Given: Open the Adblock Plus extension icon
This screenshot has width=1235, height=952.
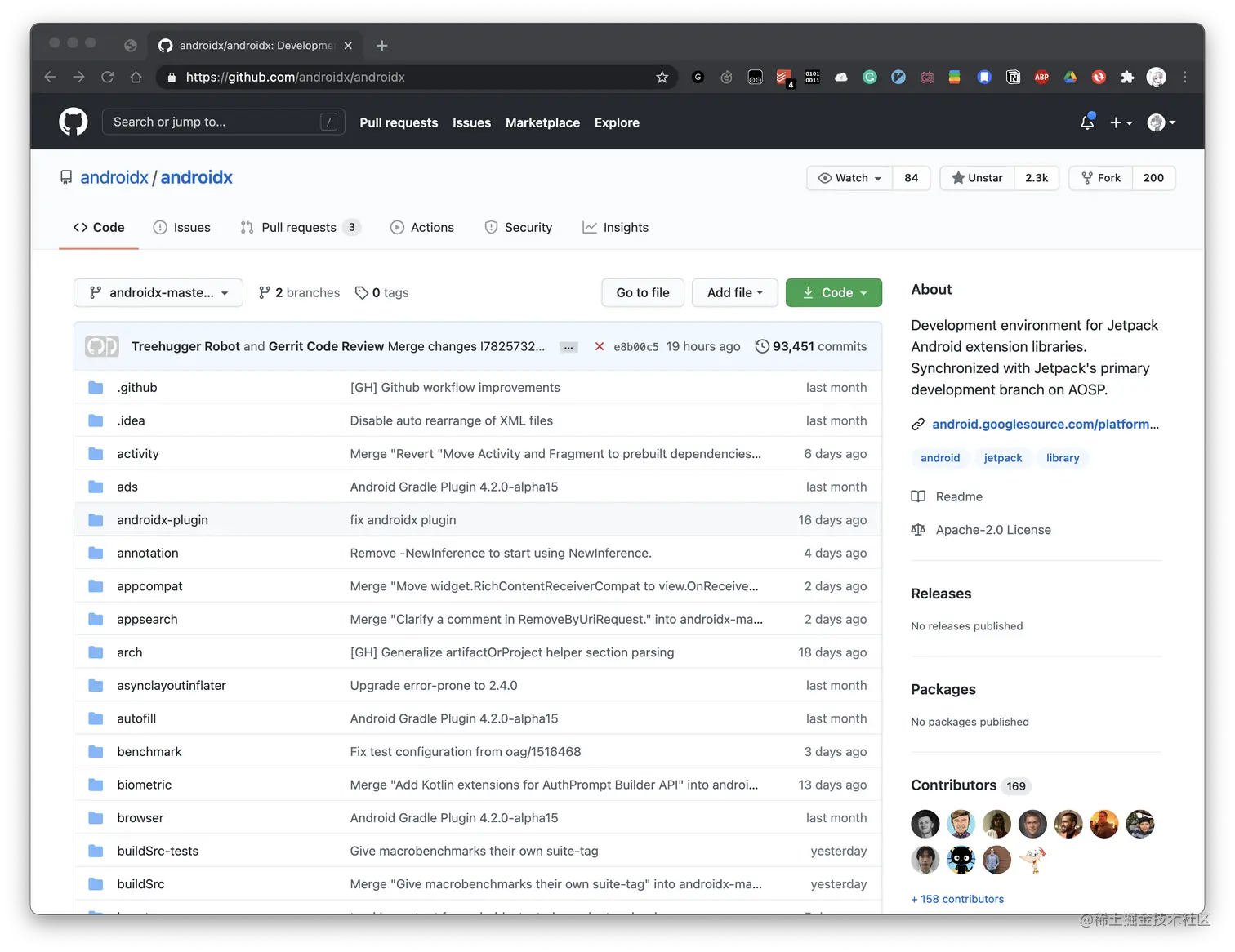Looking at the screenshot, I should (x=1041, y=77).
